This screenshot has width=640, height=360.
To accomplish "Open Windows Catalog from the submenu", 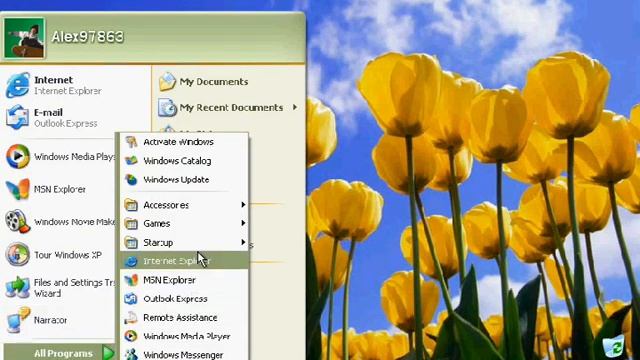I will click(x=184, y=161).
